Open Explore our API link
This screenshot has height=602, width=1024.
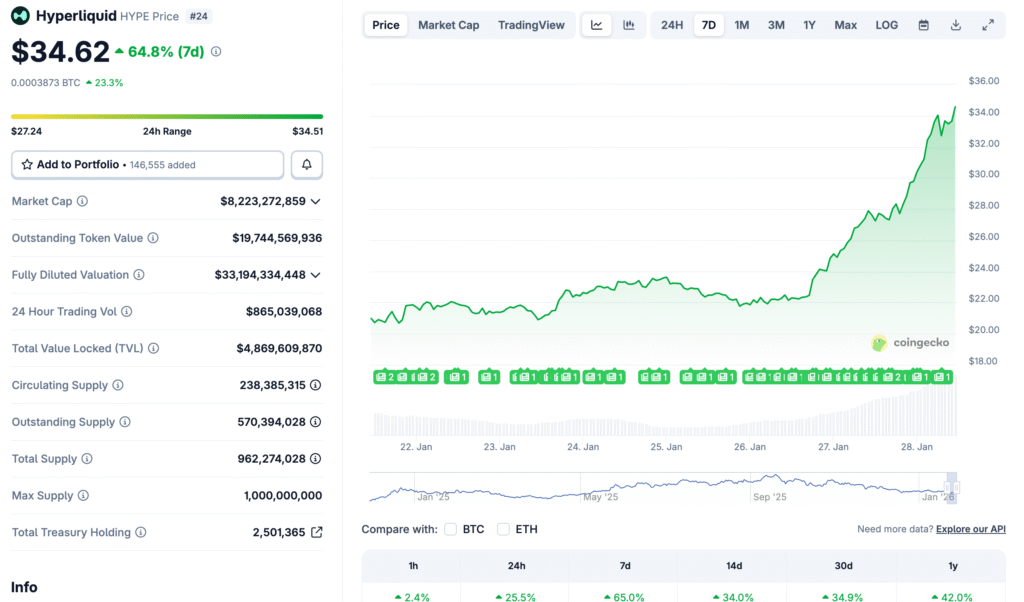click(x=971, y=529)
